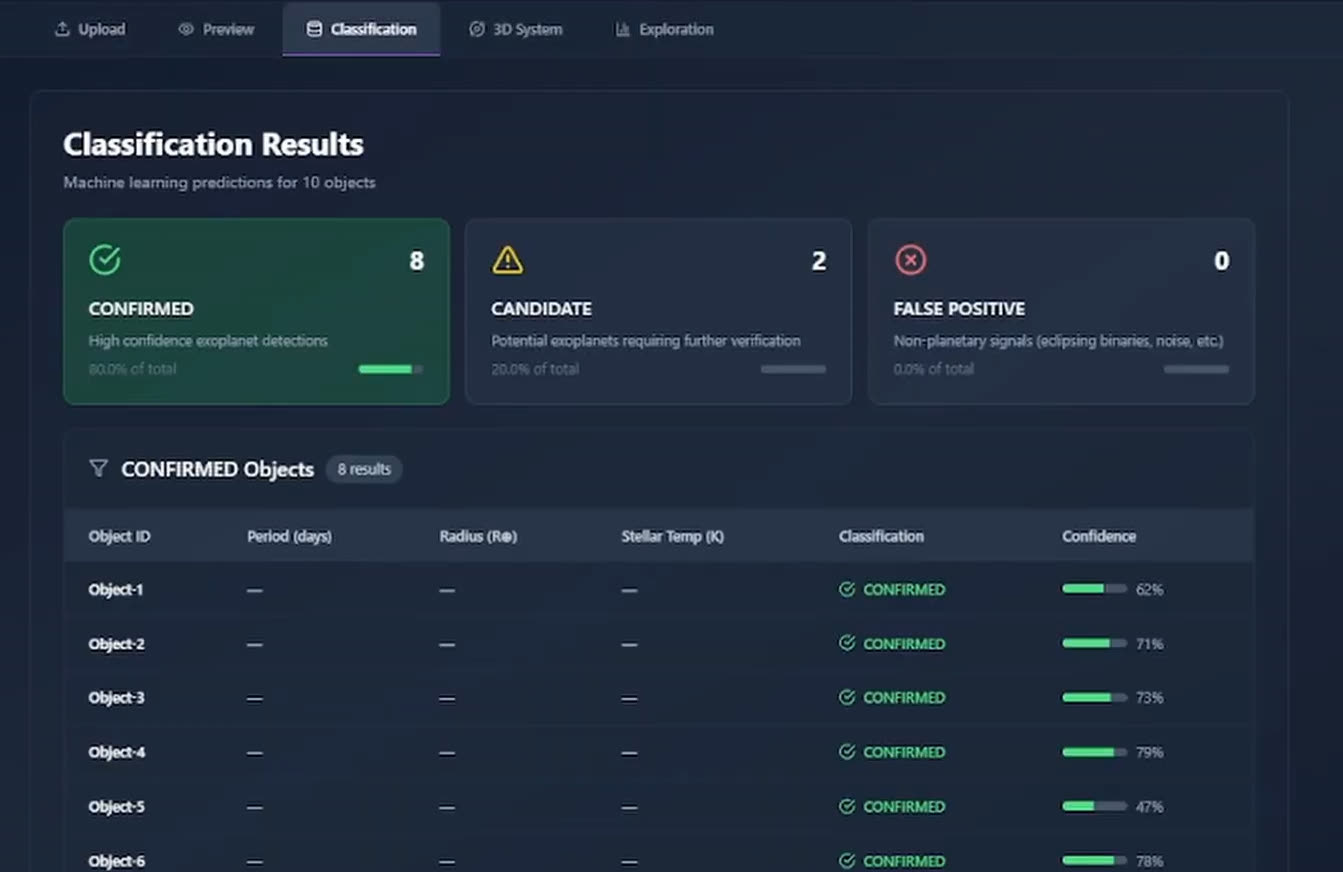Click the confirmed check icon in Object-1's row
The width and height of the screenshot is (1343, 872).
click(847, 589)
